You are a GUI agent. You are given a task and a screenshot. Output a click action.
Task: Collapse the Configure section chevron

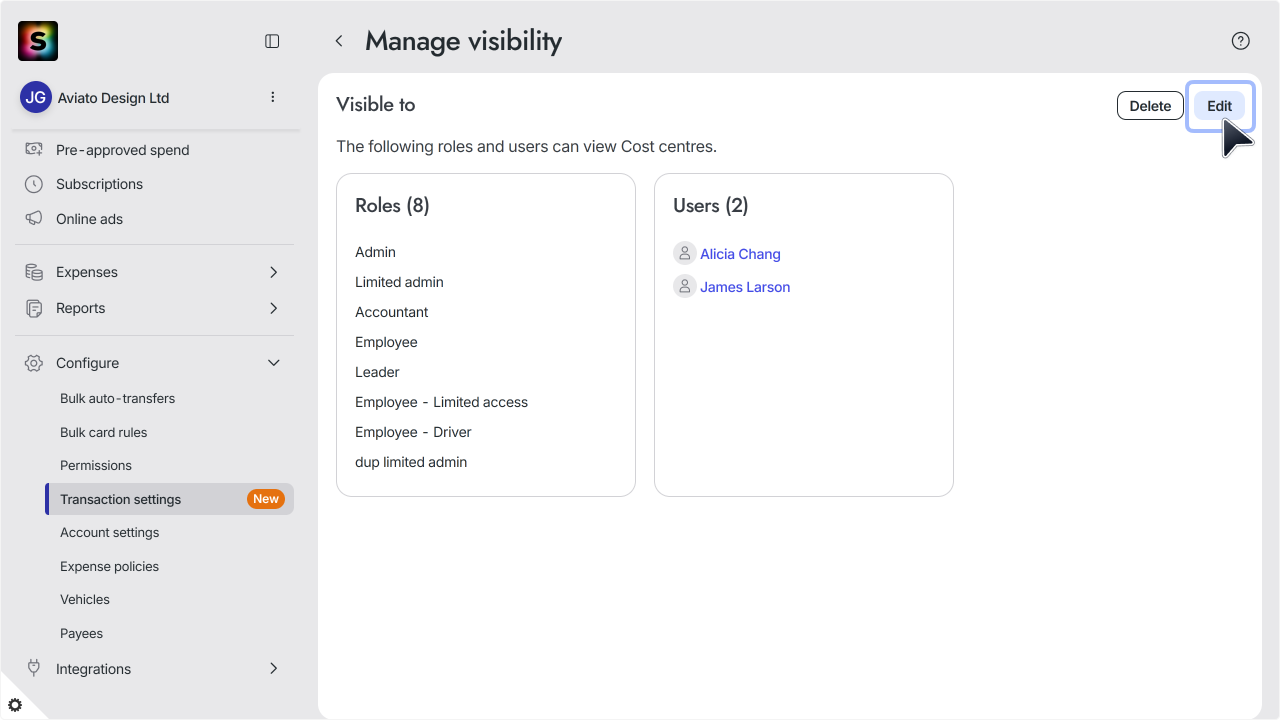[x=274, y=363]
